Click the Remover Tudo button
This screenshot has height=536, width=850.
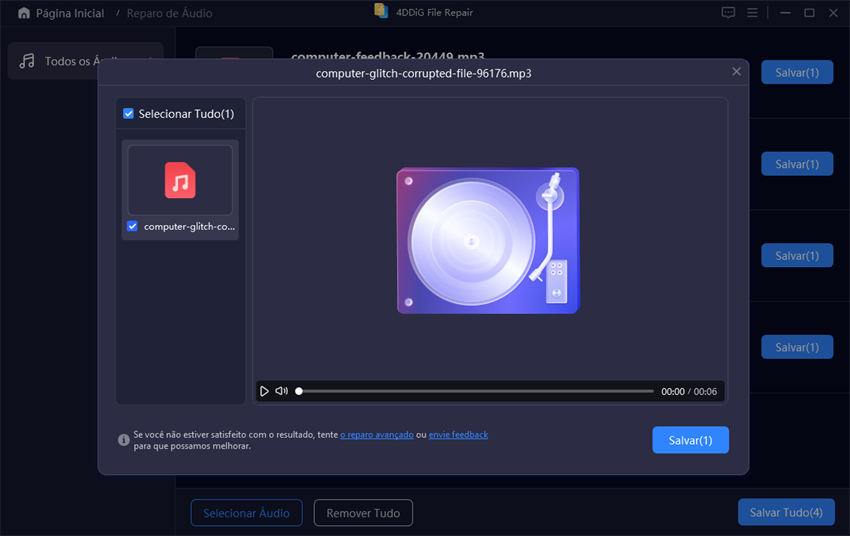(363, 513)
